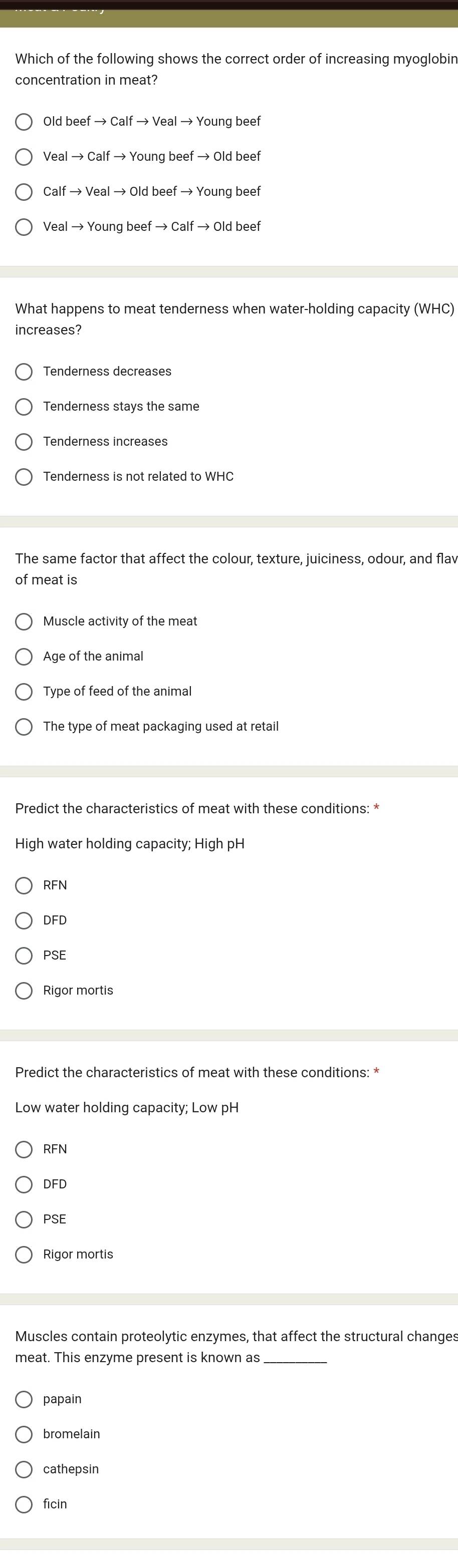Choose "Calf → Veal → Old beef → Young beef"
The image size is (458, 1568).
25,192
